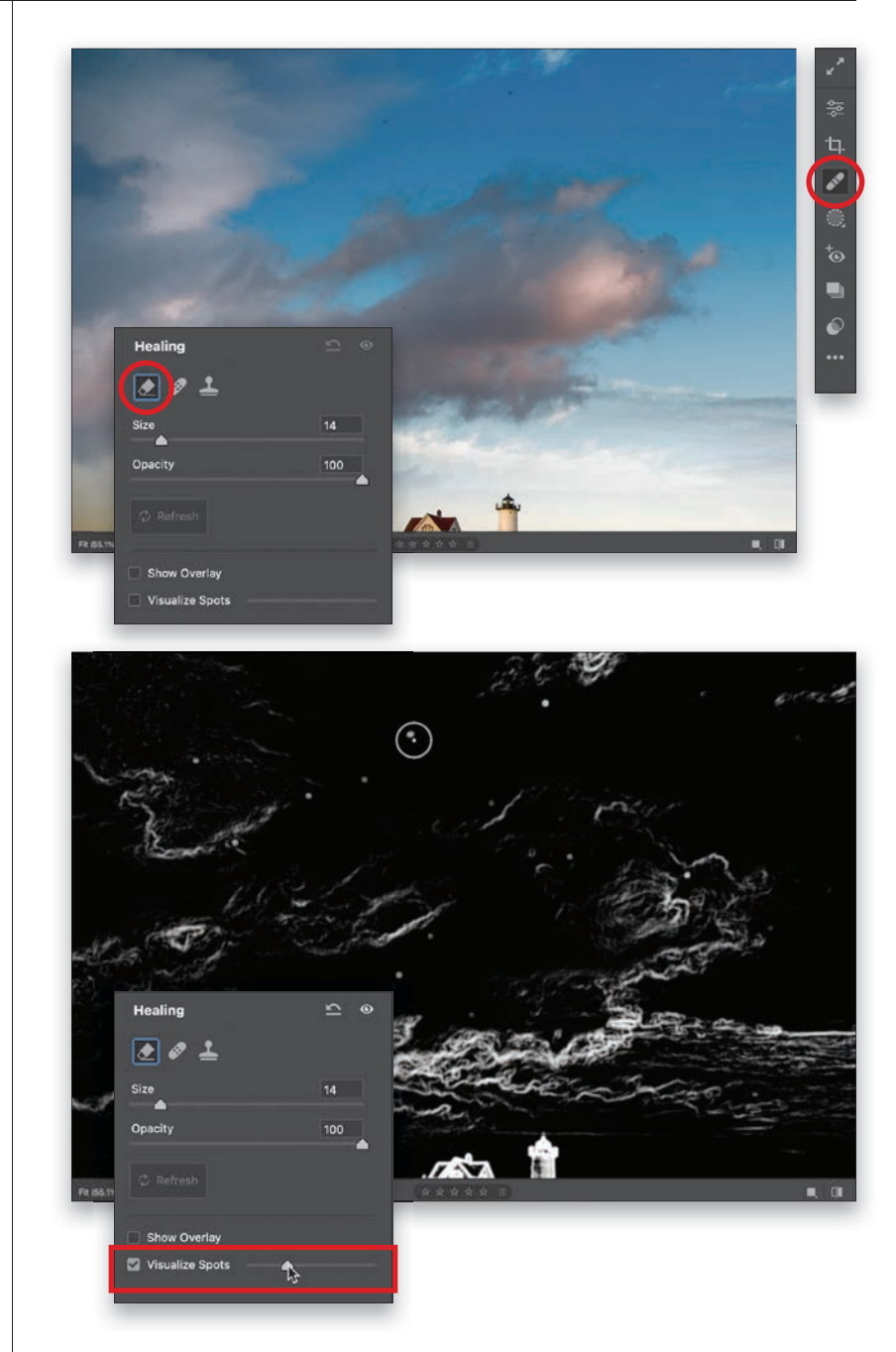Select the red-circled Healing tool in toolbar
The width and height of the screenshot is (896, 1352).
tap(835, 182)
